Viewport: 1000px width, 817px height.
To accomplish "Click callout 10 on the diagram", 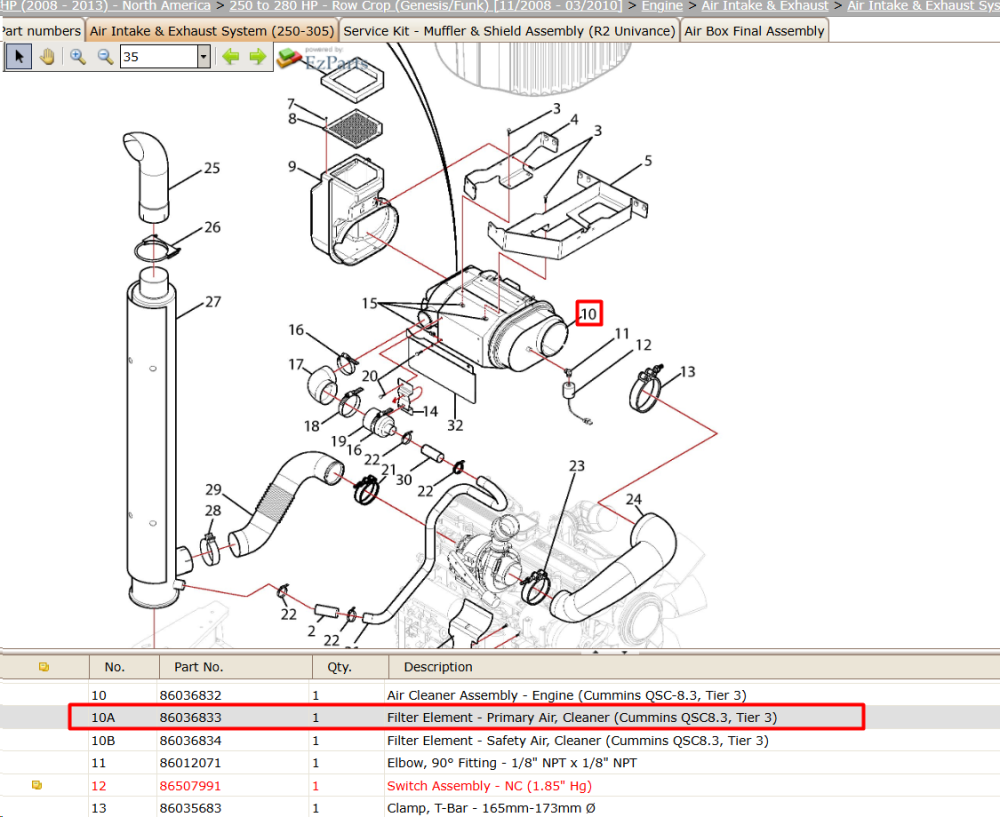I will pos(589,314).
